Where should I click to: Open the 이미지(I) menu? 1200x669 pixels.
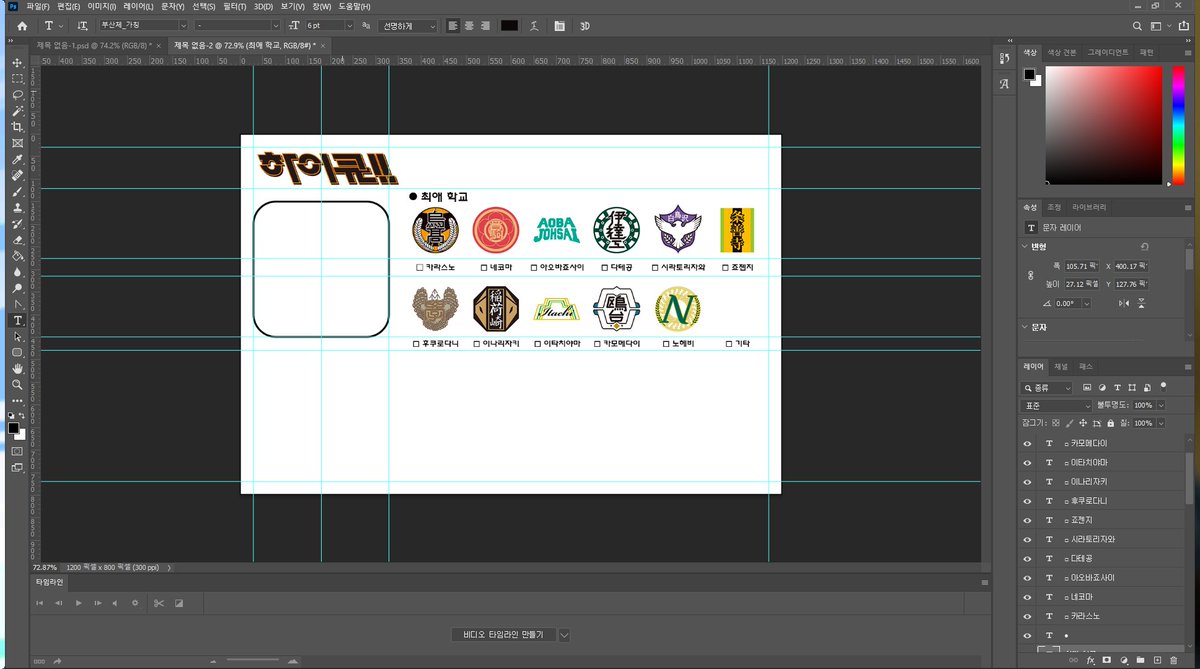click(x=101, y=6)
